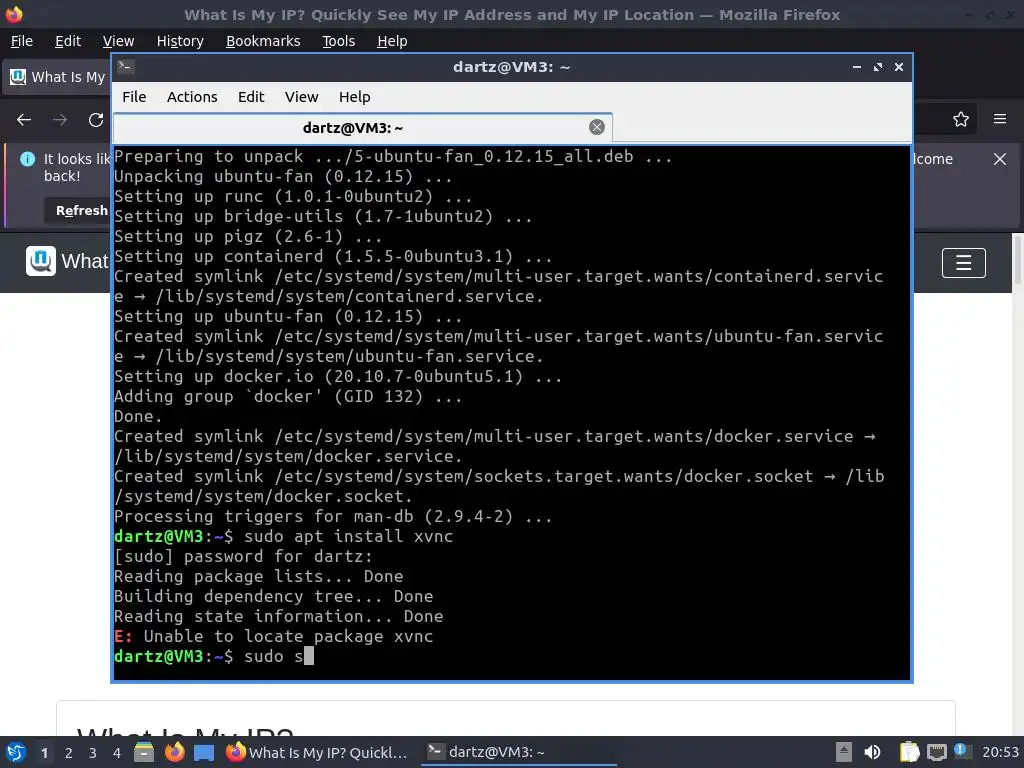Click the 'Reading package lists... Done' line
Viewport: 1024px width, 768px height.
[259, 576]
